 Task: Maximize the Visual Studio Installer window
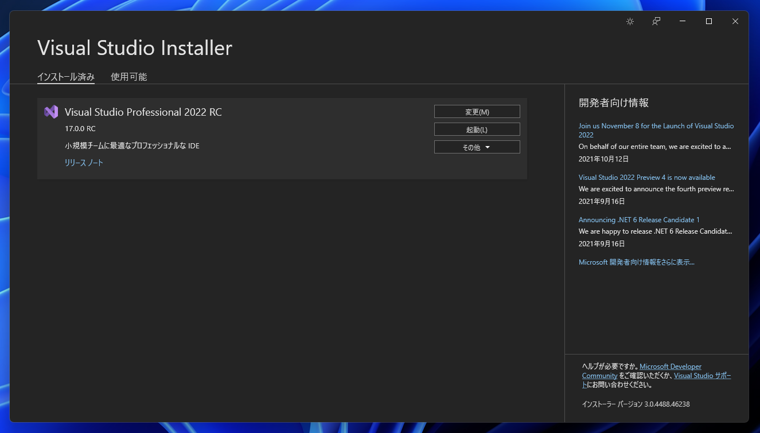click(x=709, y=21)
